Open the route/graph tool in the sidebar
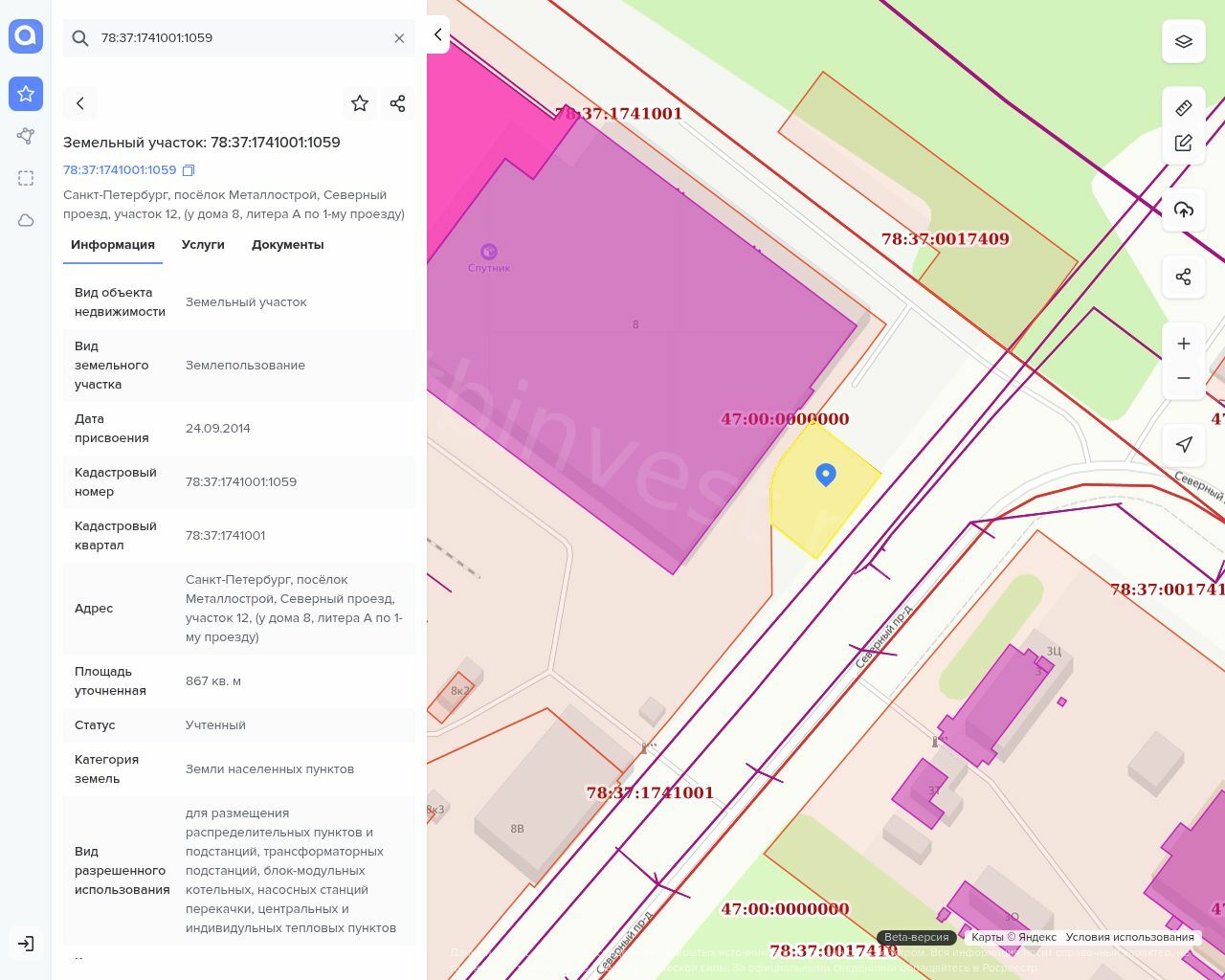The height and width of the screenshot is (980, 1225). click(26, 136)
